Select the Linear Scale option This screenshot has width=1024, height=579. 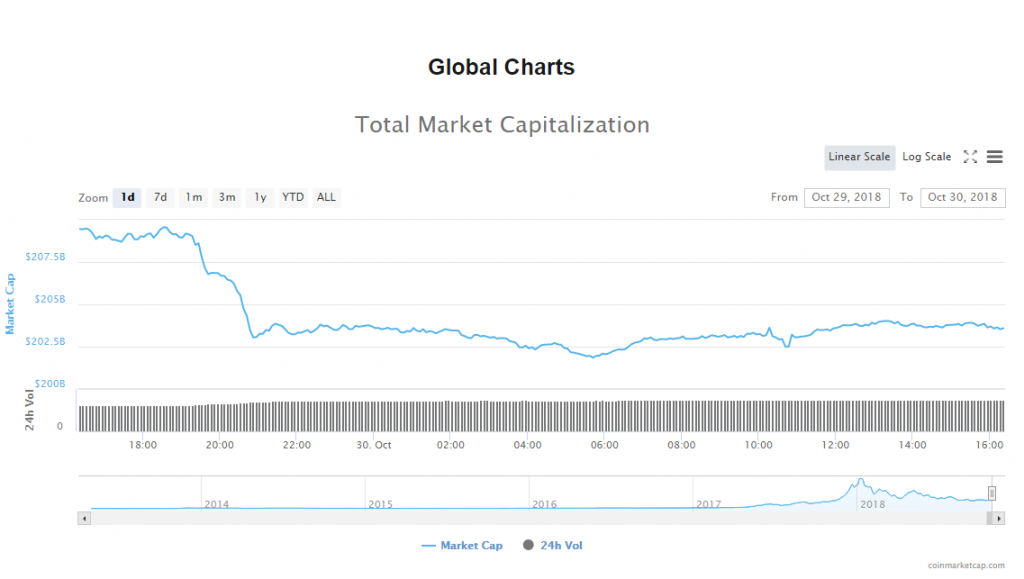point(859,157)
